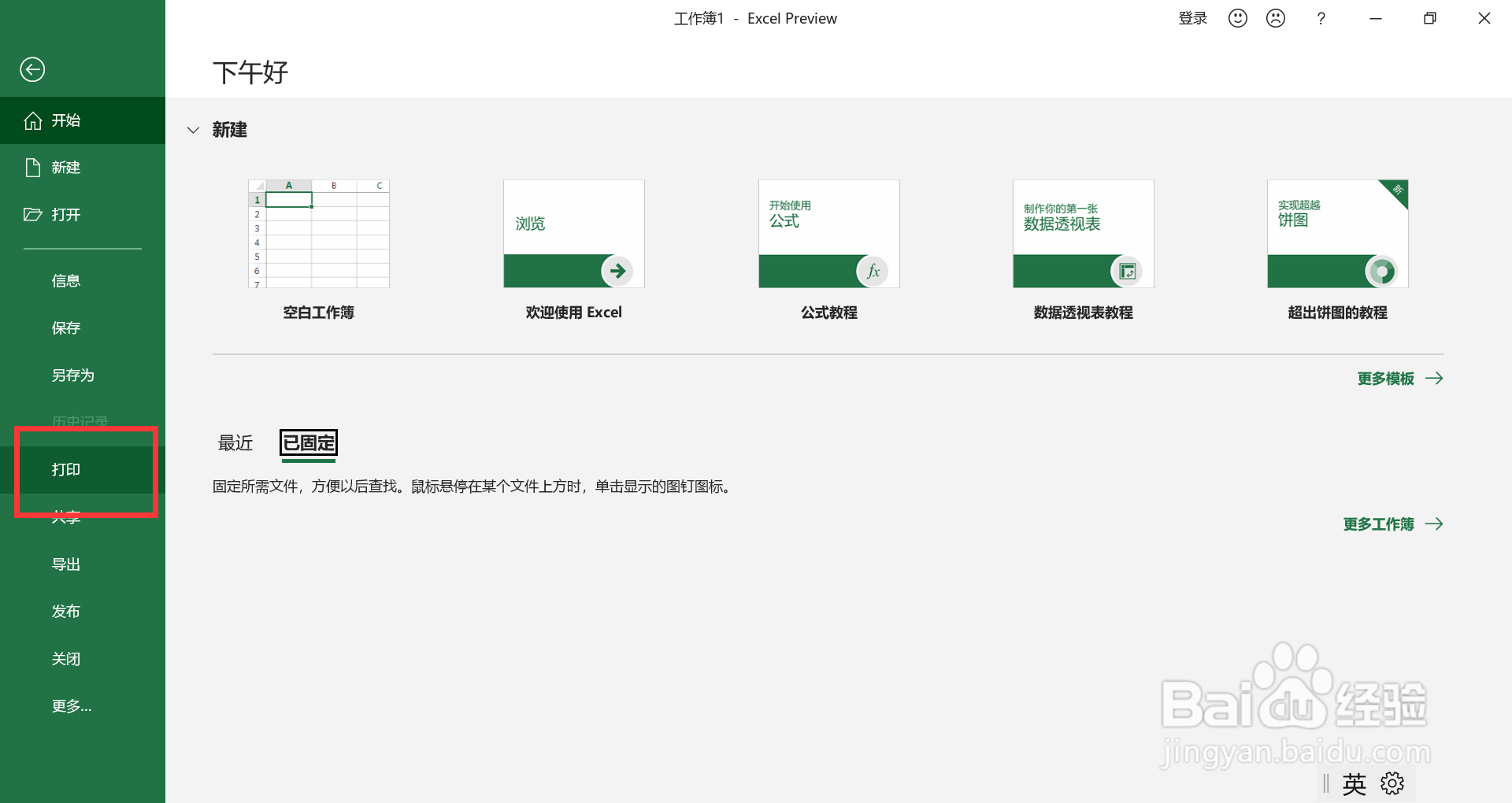The image size is (1512, 803).
Task: Collapse the 新建 section chevron
Action: 193,130
